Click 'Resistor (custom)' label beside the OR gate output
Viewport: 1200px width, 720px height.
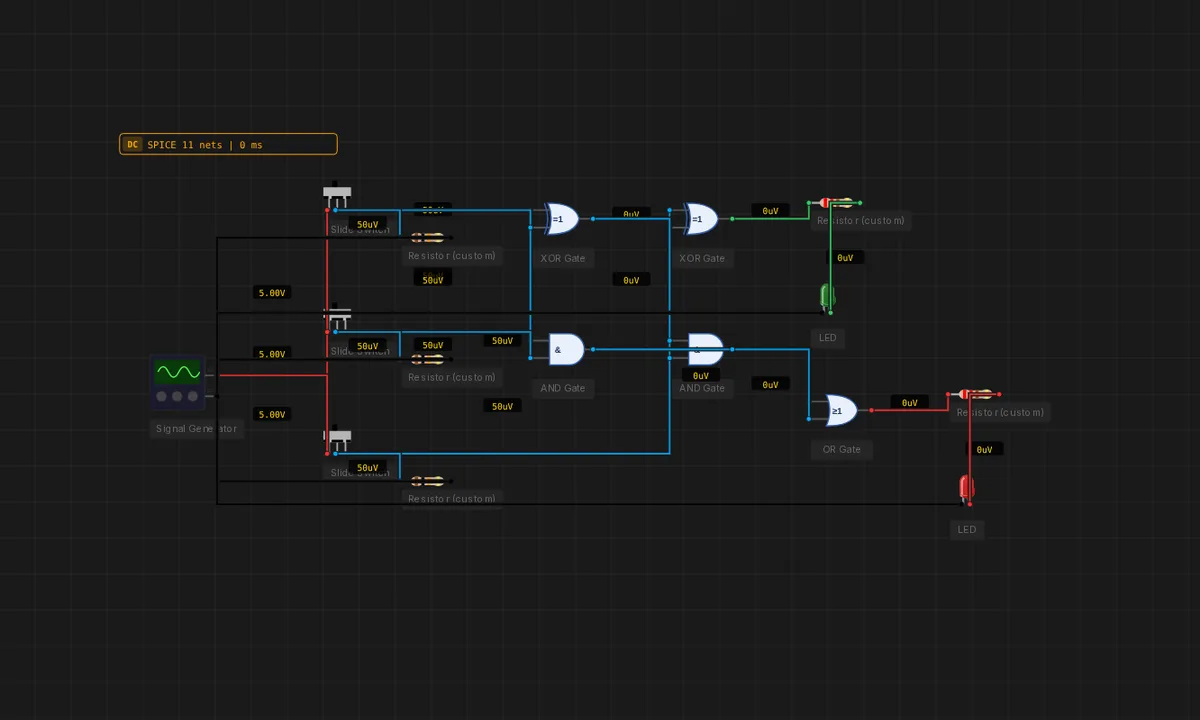pos(1000,413)
